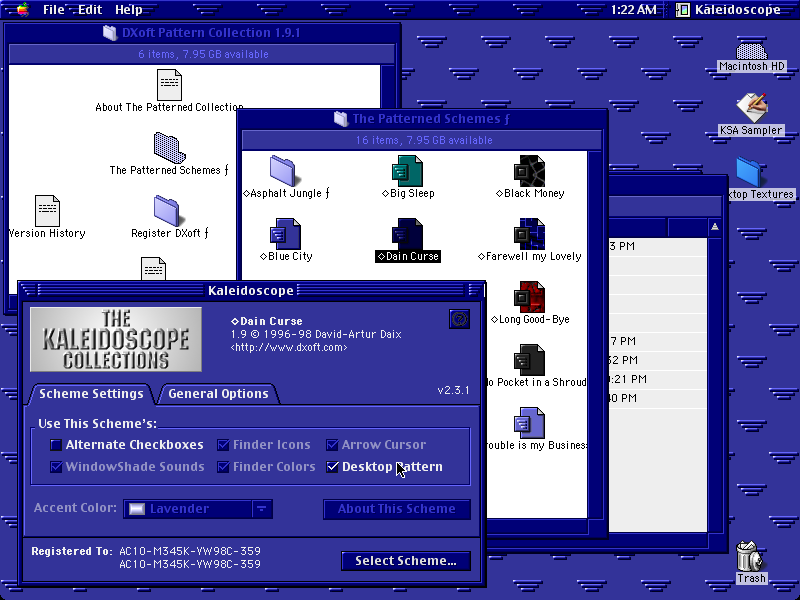The width and height of the screenshot is (800, 600).
Task: Click the folder icon in DXoft Pattern Collection title
Action: (x=110, y=33)
